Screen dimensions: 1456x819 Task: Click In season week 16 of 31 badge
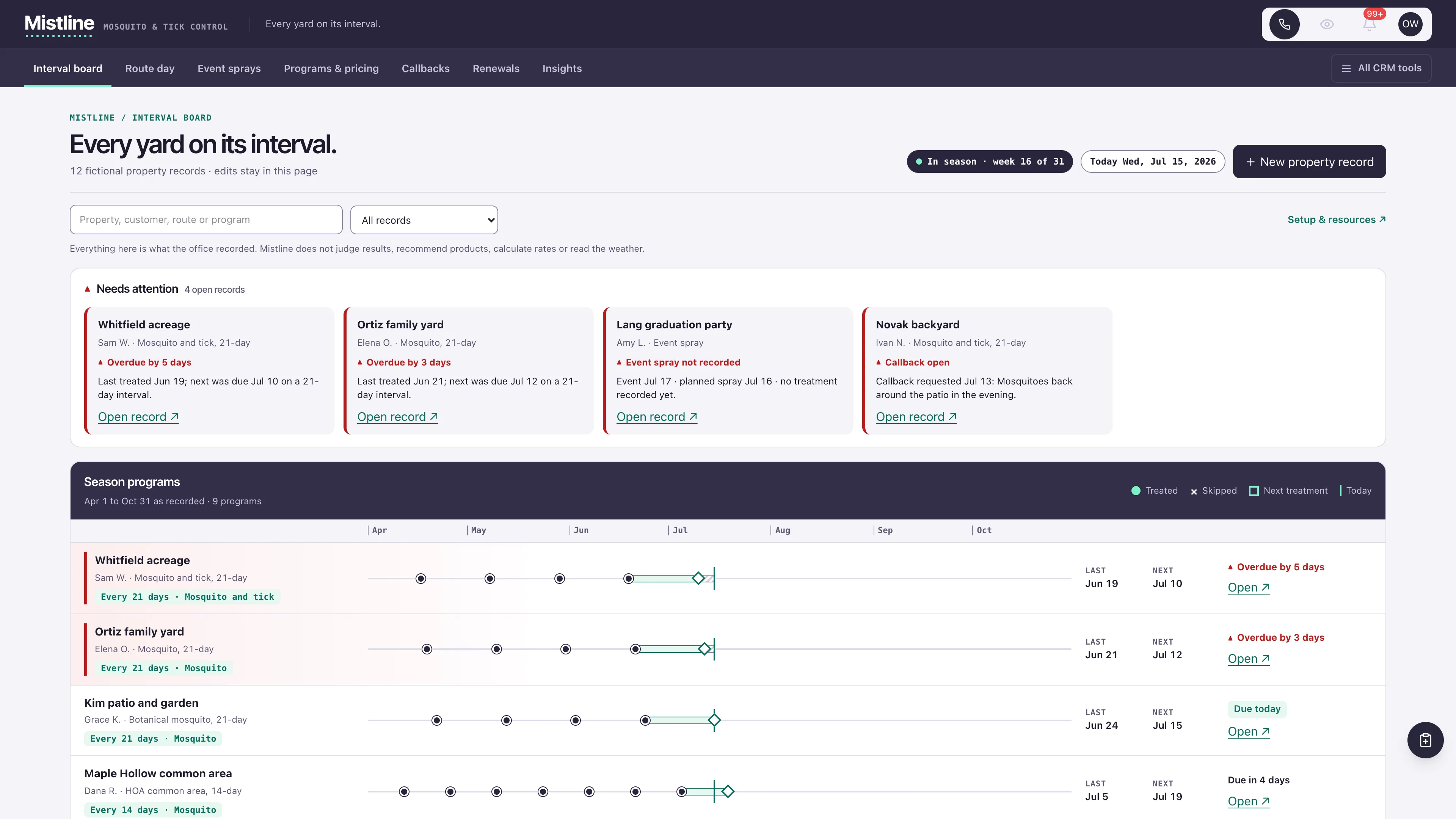990,162
